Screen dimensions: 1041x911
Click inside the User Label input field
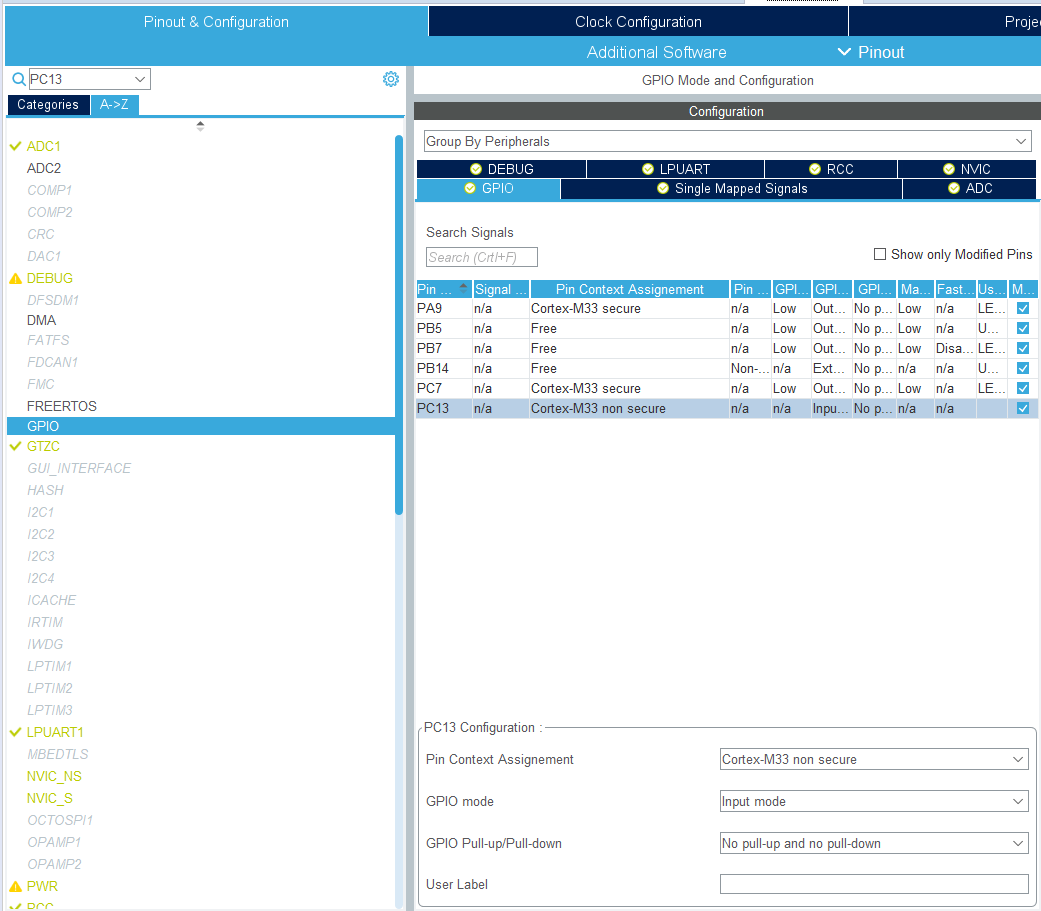click(x=873, y=884)
